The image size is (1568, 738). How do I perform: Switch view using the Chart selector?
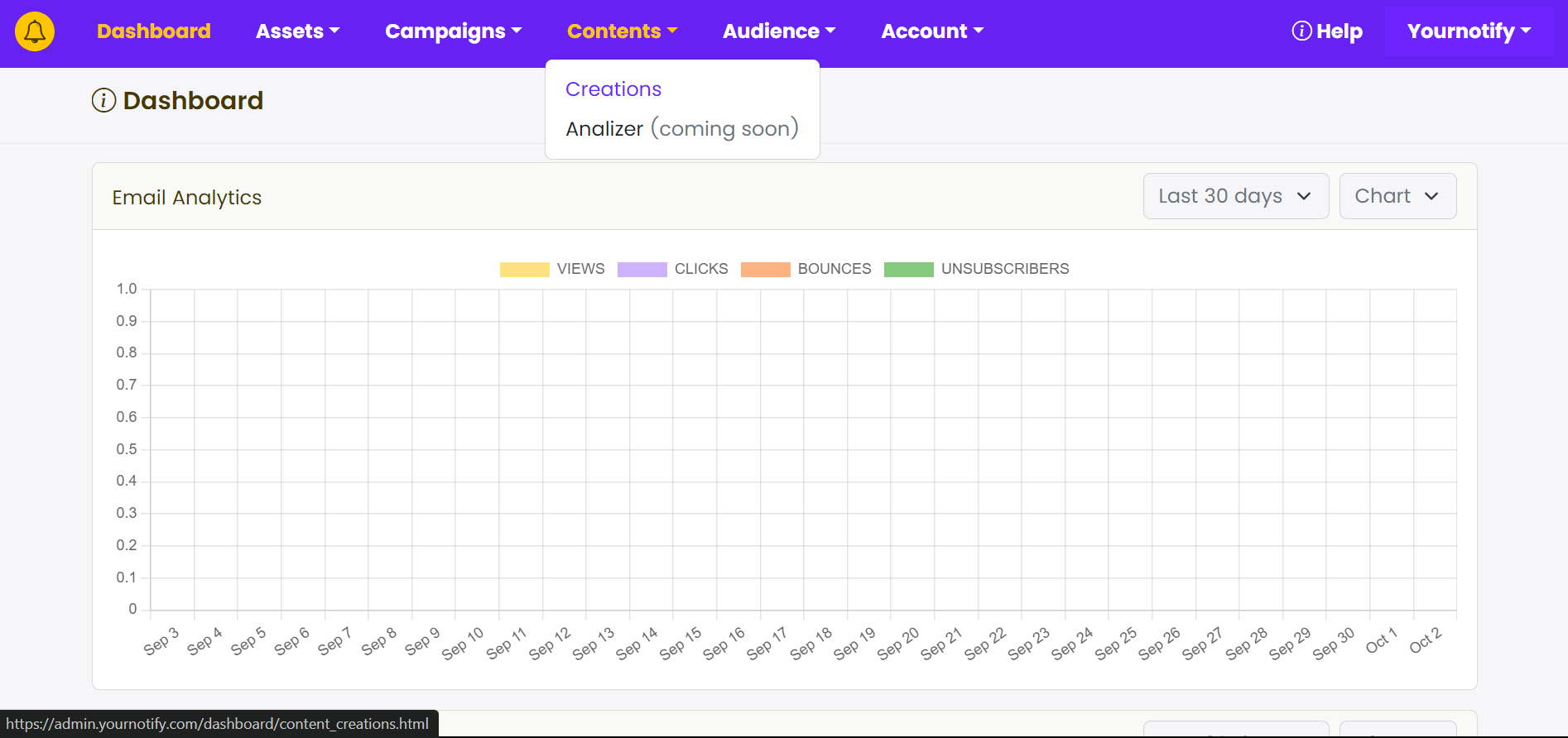click(1397, 196)
